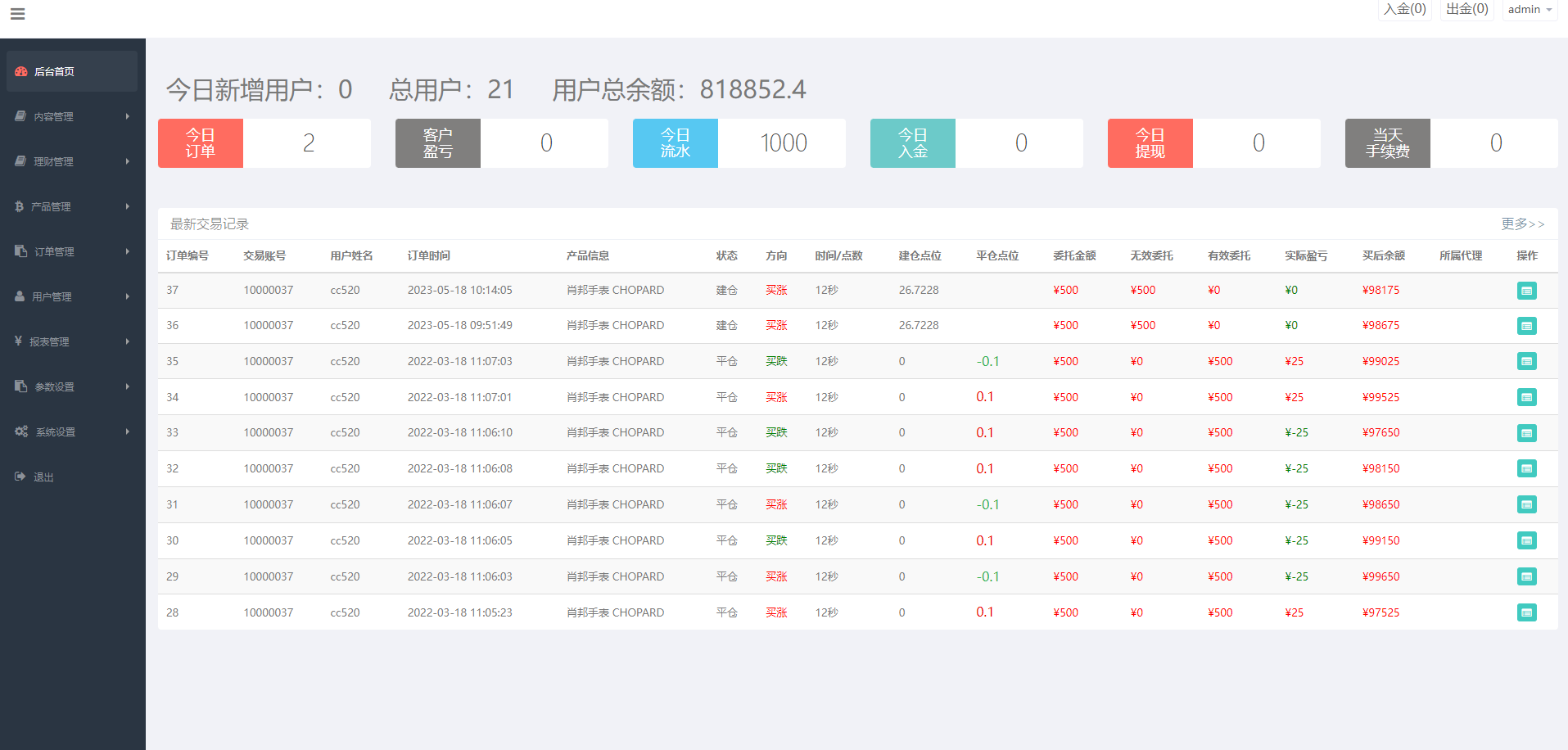Click the 产品管理 product management icon
This screenshot has height=750, width=1568.
(x=20, y=206)
